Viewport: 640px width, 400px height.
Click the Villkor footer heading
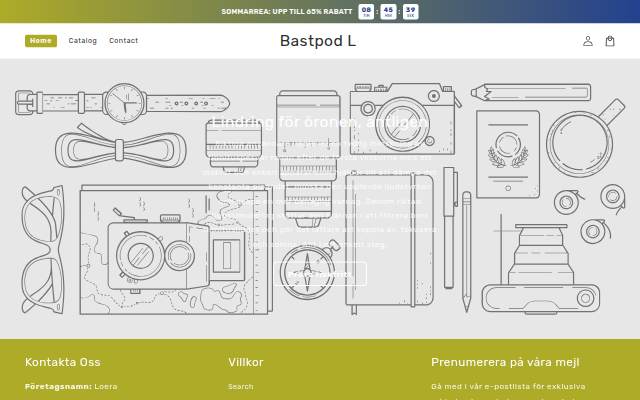(x=246, y=362)
